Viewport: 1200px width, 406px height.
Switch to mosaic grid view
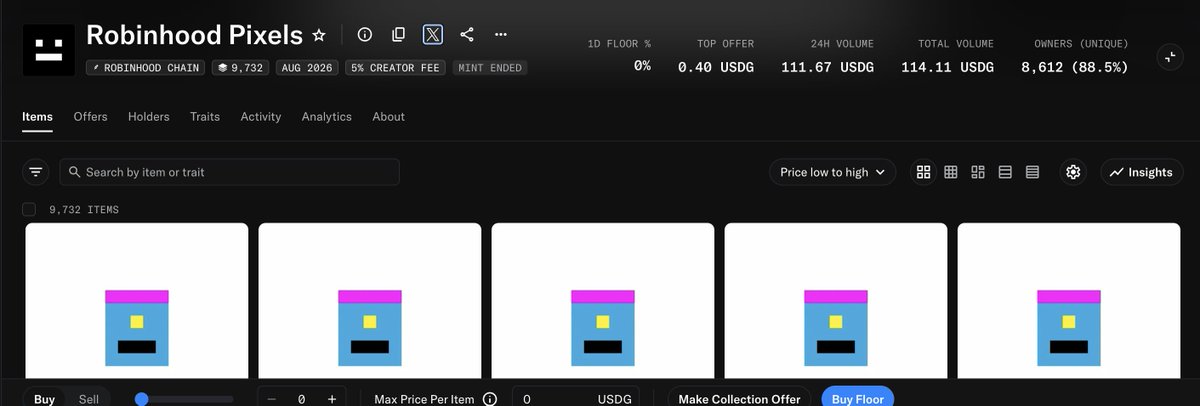point(978,172)
